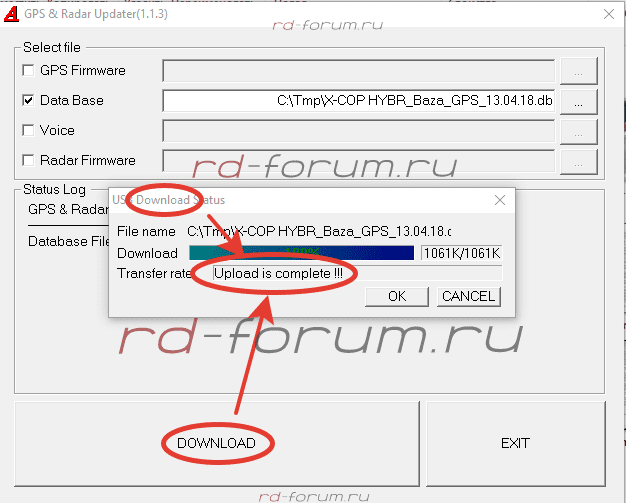Click the browse button for Radar Firmware

578,160
